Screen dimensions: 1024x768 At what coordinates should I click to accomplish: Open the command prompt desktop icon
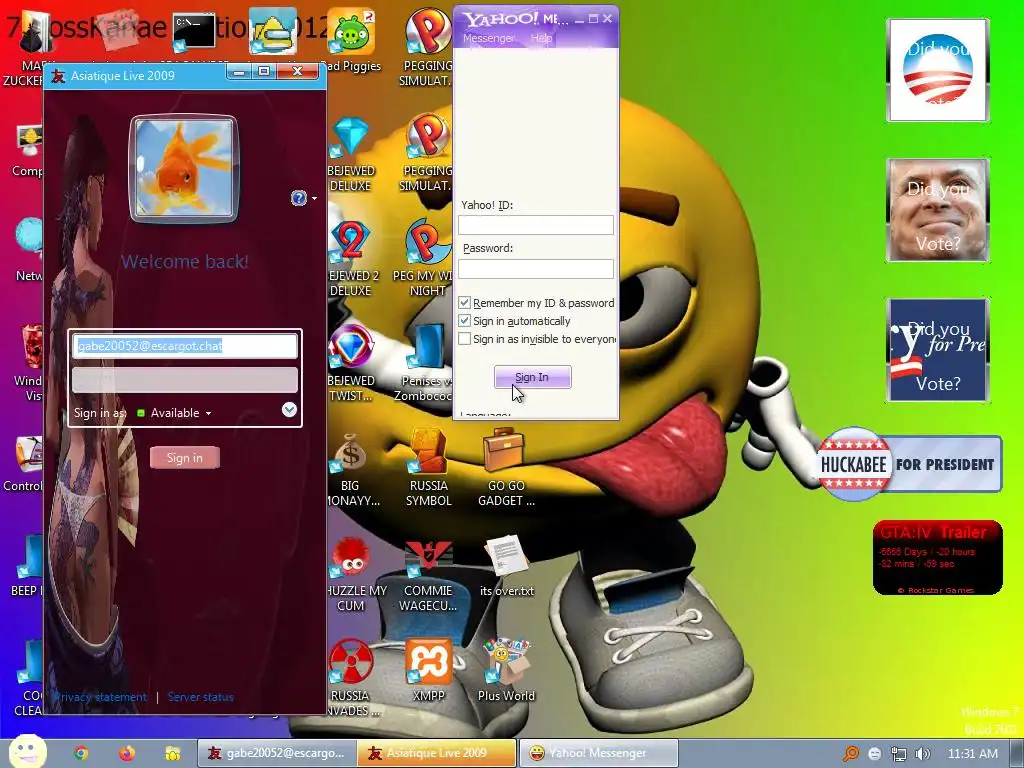(194, 32)
